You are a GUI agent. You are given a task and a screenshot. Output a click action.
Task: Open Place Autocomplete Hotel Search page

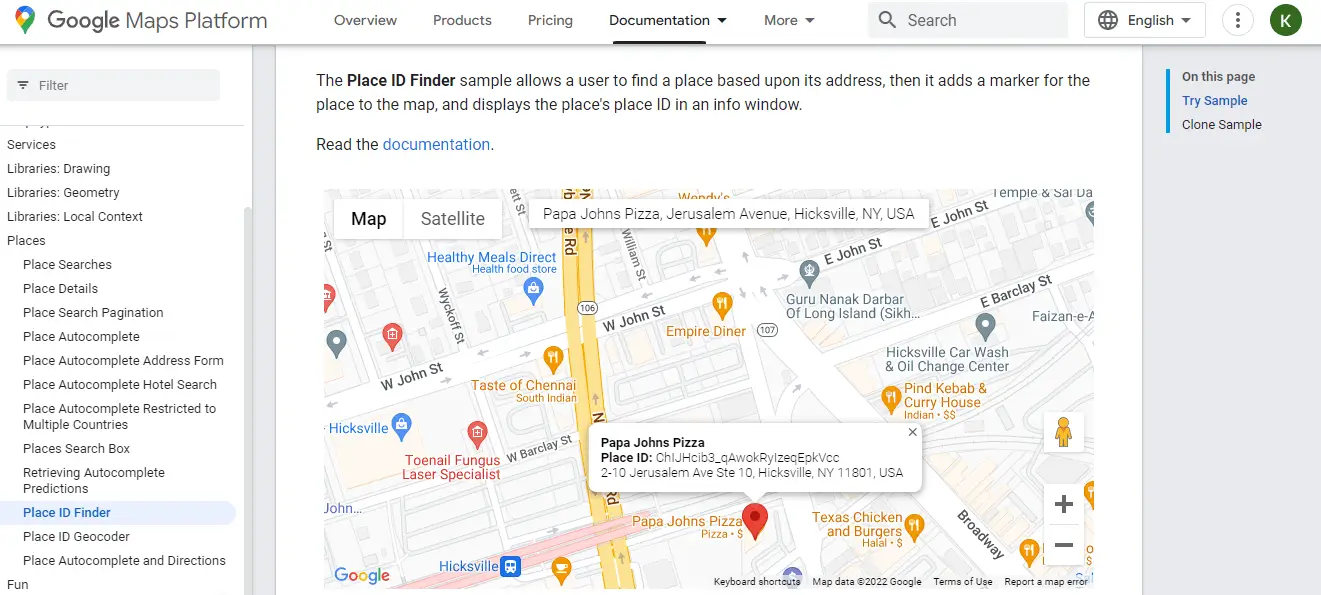point(120,385)
